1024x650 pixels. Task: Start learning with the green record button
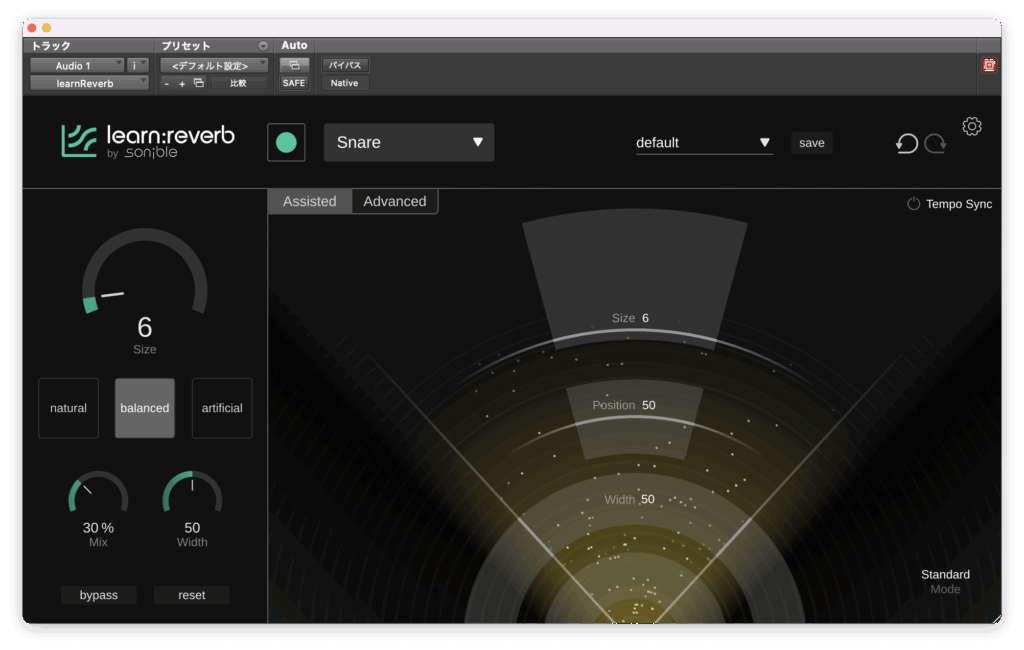point(286,142)
